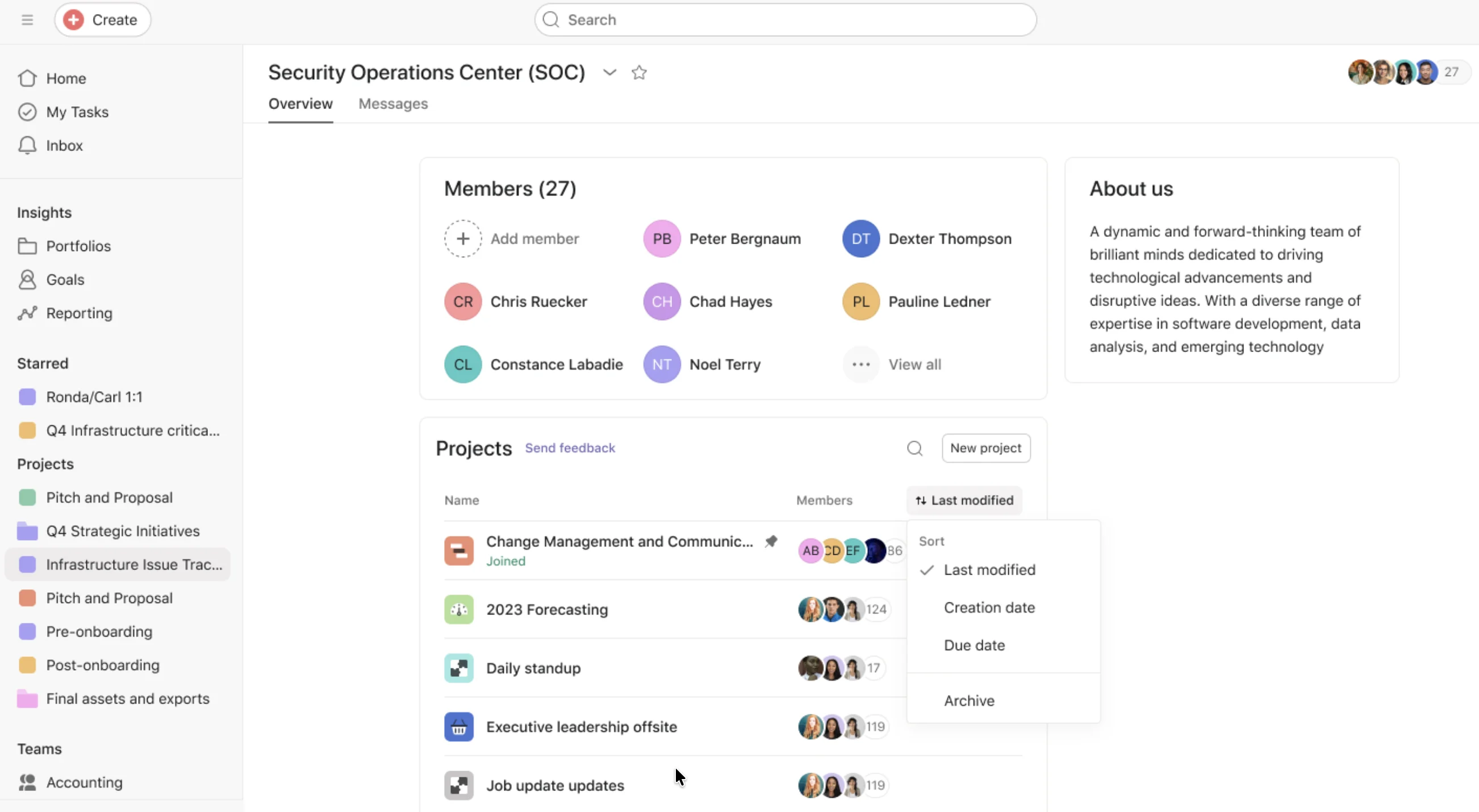This screenshot has height=812, width=1479.
Task: Click the Members column header
Action: [824, 500]
